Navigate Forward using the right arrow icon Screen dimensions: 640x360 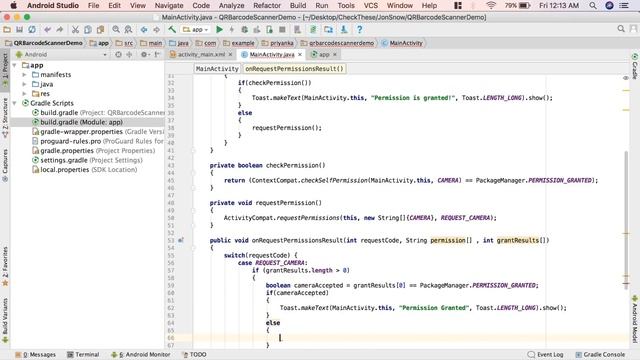click(x=156, y=29)
